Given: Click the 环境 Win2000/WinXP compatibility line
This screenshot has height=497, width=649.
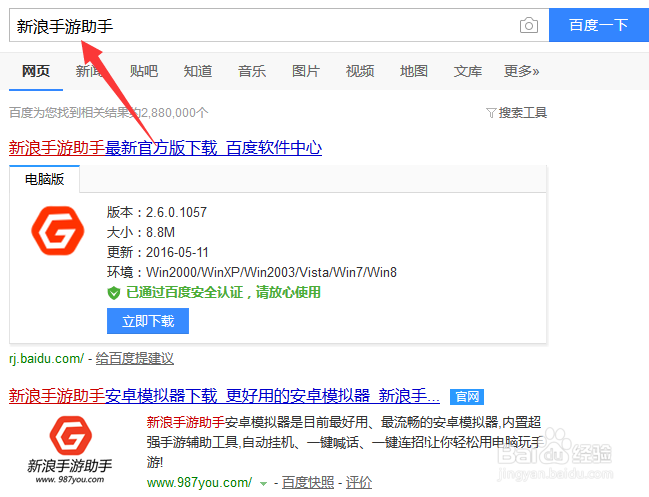Looking at the screenshot, I should (x=252, y=272).
